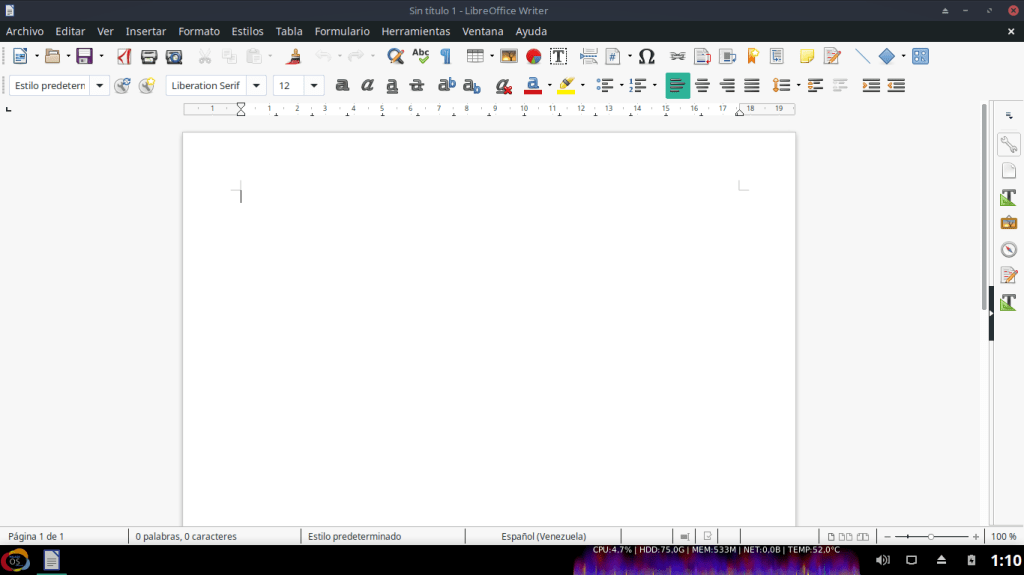Open the Insertar menu
The width and height of the screenshot is (1024, 575).
[x=146, y=31]
